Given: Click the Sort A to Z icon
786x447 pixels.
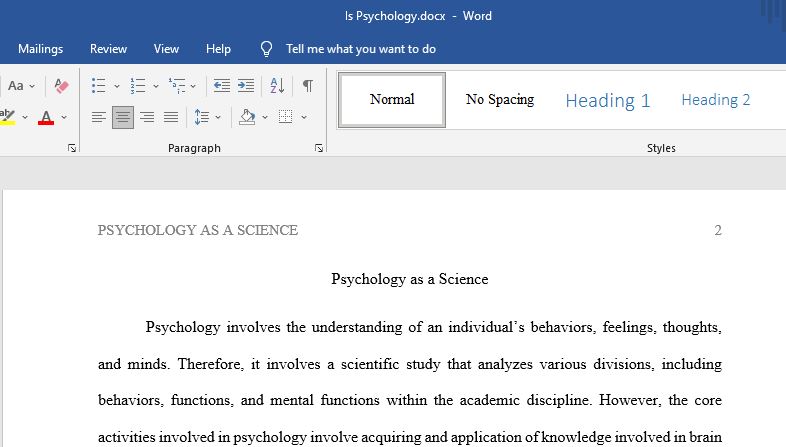Looking at the screenshot, I should click(x=277, y=86).
